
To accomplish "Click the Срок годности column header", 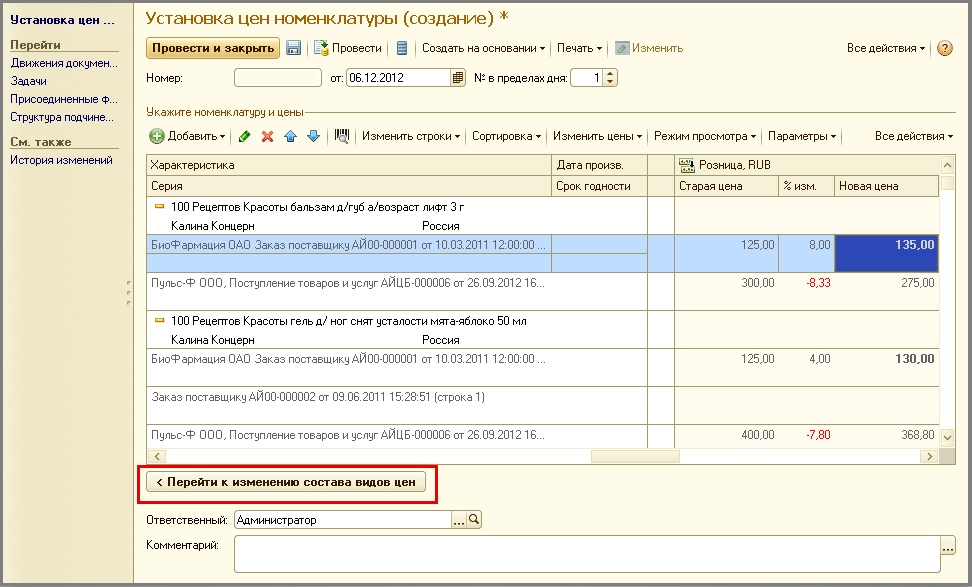I will click(599, 186).
